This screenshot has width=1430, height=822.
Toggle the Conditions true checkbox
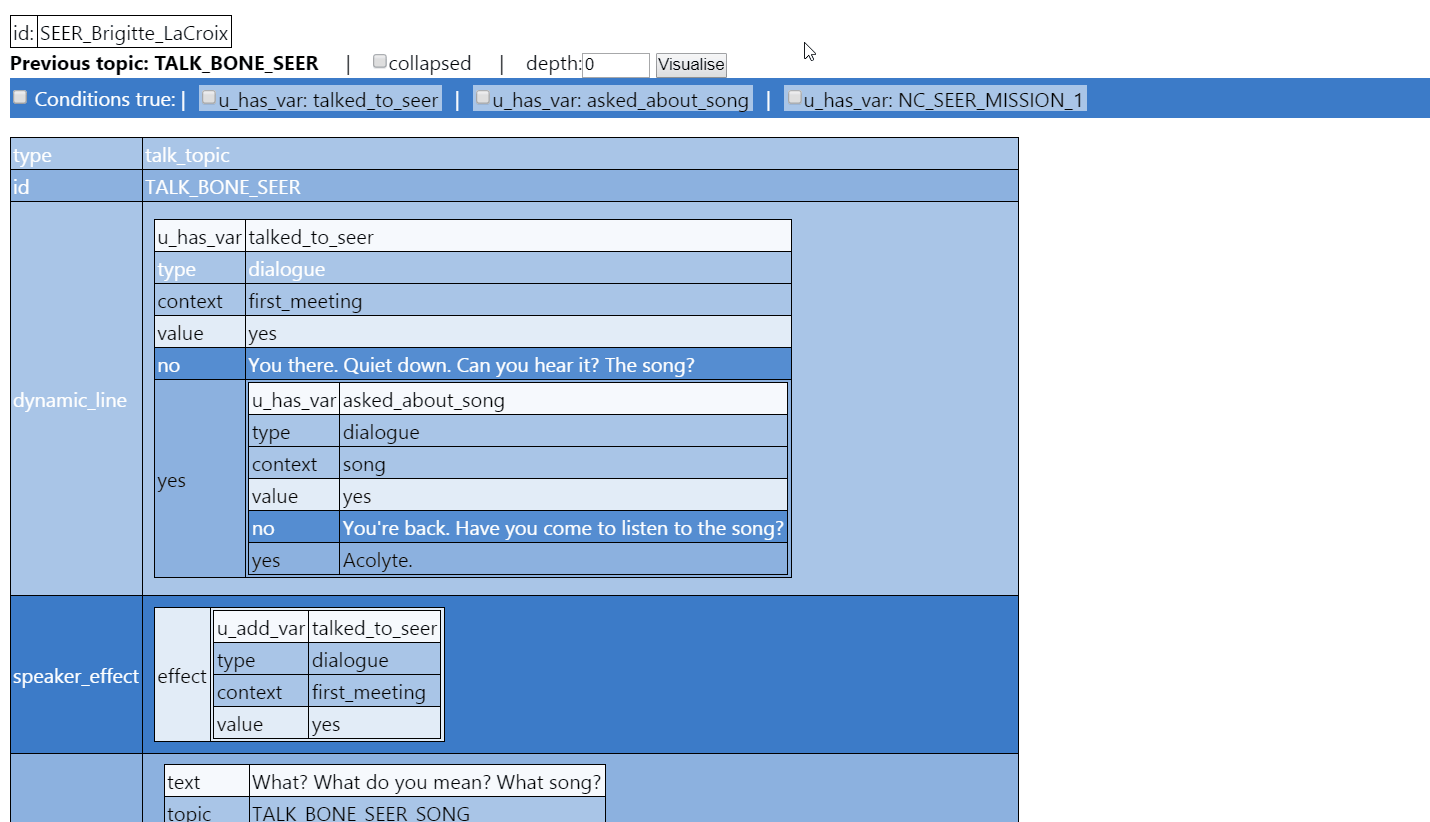[20, 98]
